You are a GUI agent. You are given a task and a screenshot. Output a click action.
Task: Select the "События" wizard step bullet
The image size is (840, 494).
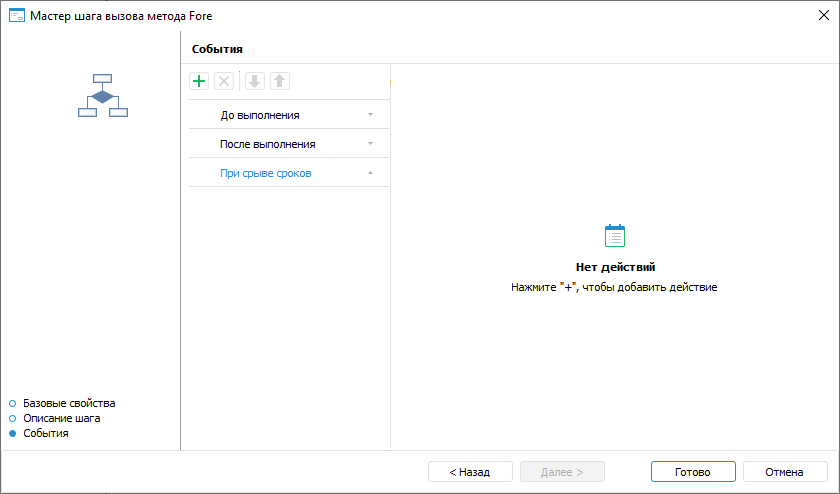13,433
